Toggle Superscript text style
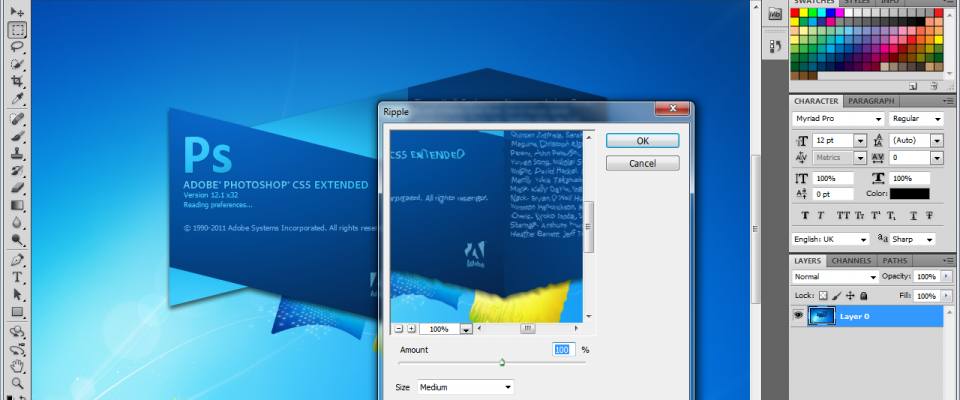 pyautogui.click(x=876, y=216)
